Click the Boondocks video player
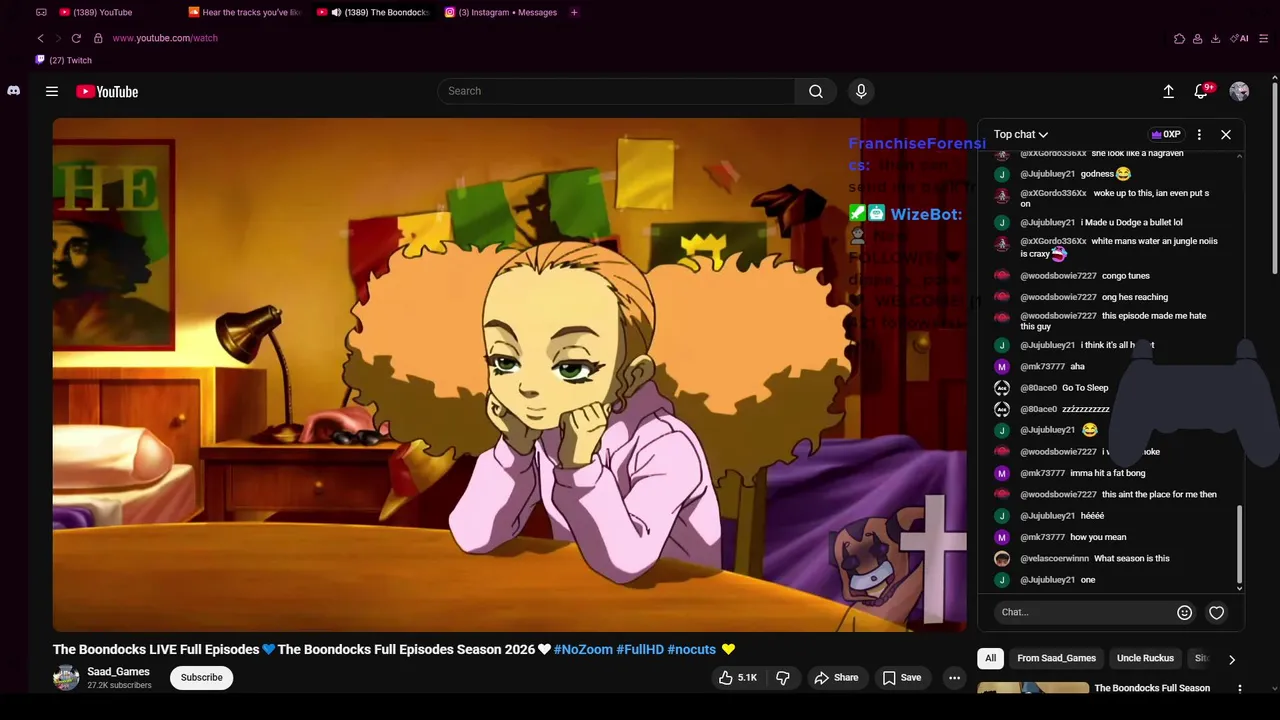The height and width of the screenshot is (720, 1280). click(x=510, y=375)
